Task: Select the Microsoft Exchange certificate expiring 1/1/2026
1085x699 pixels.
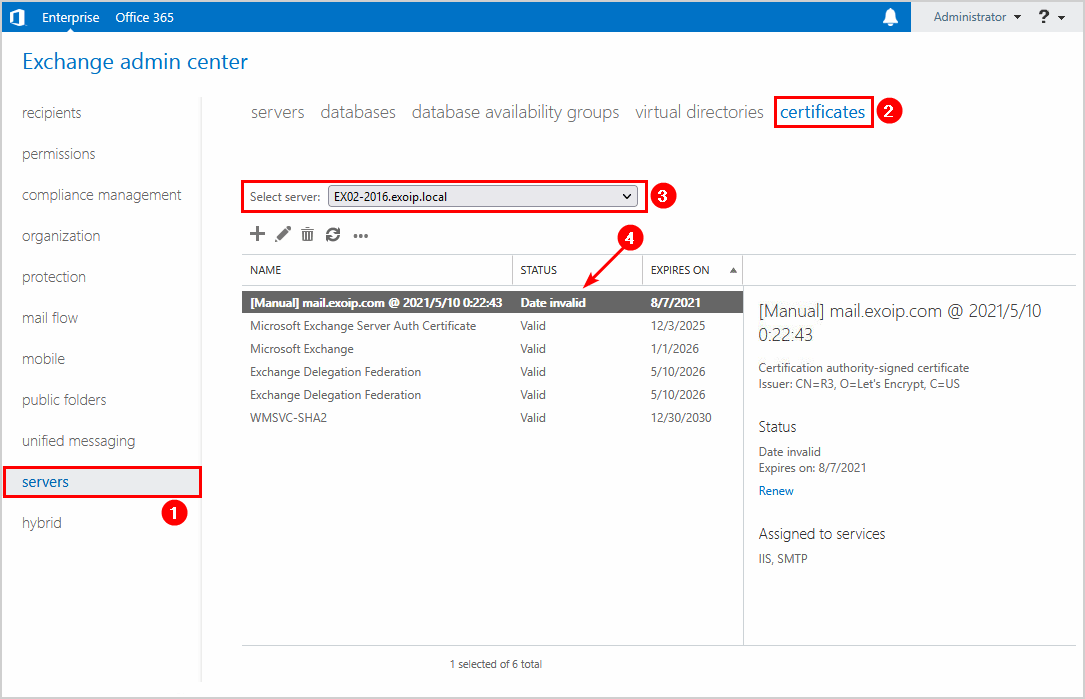Action: (492, 349)
